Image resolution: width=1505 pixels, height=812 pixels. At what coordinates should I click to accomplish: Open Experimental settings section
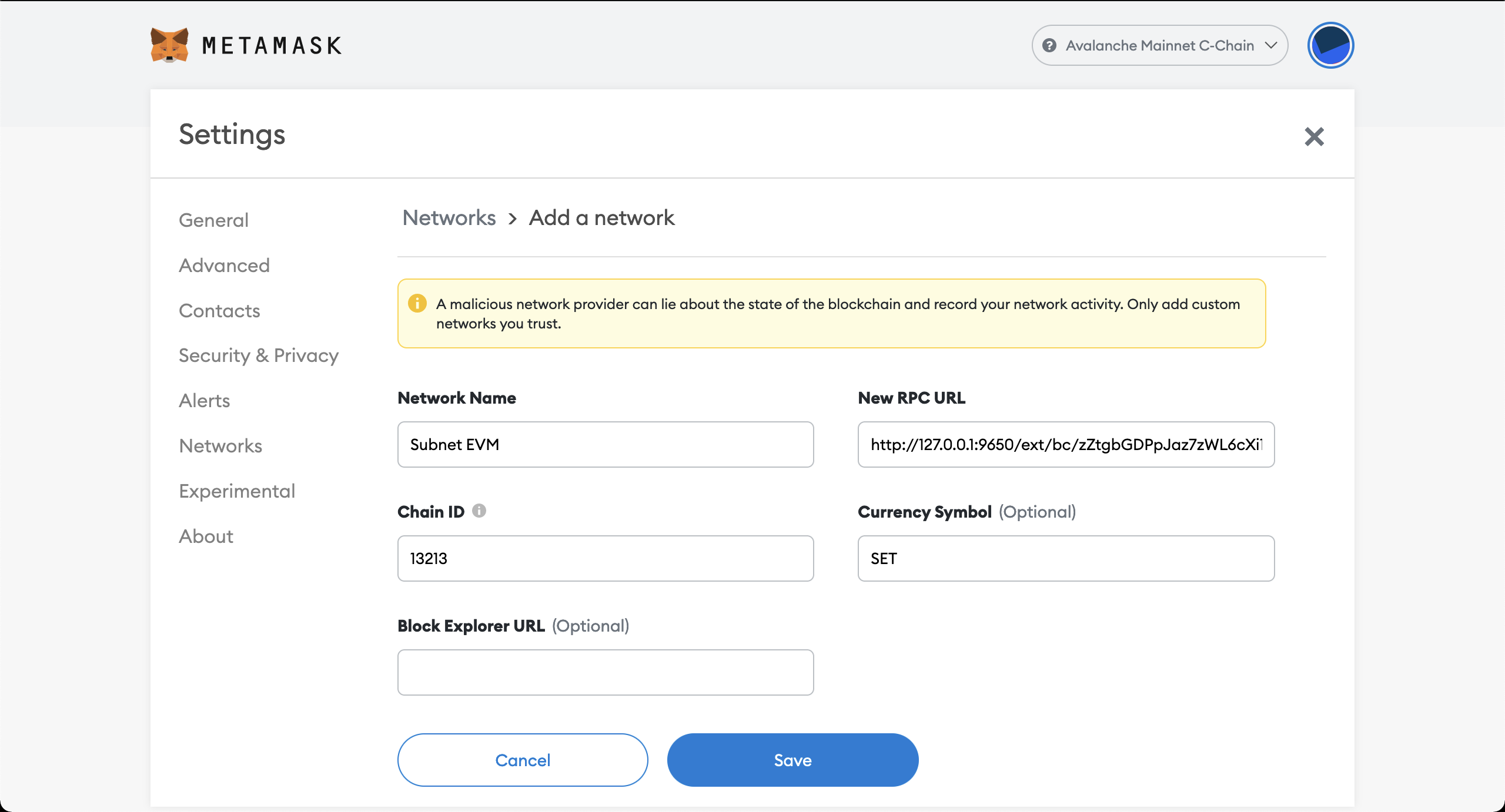coord(237,491)
